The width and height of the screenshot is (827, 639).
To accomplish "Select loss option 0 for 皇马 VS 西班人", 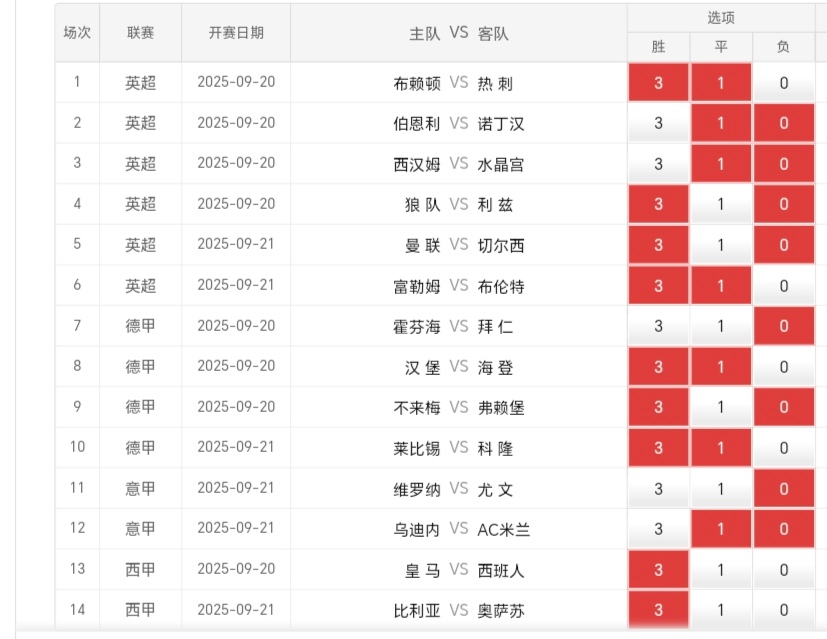I will tap(783, 569).
